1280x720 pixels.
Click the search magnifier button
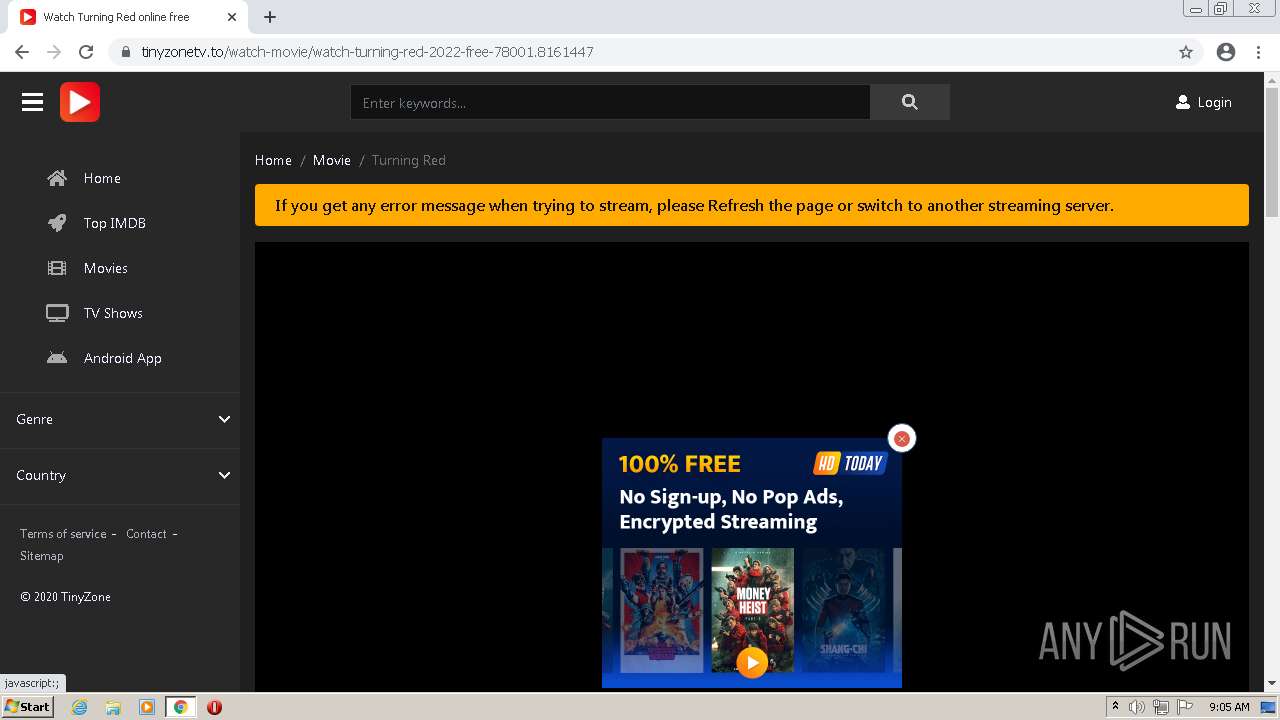click(x=909, y=102)
